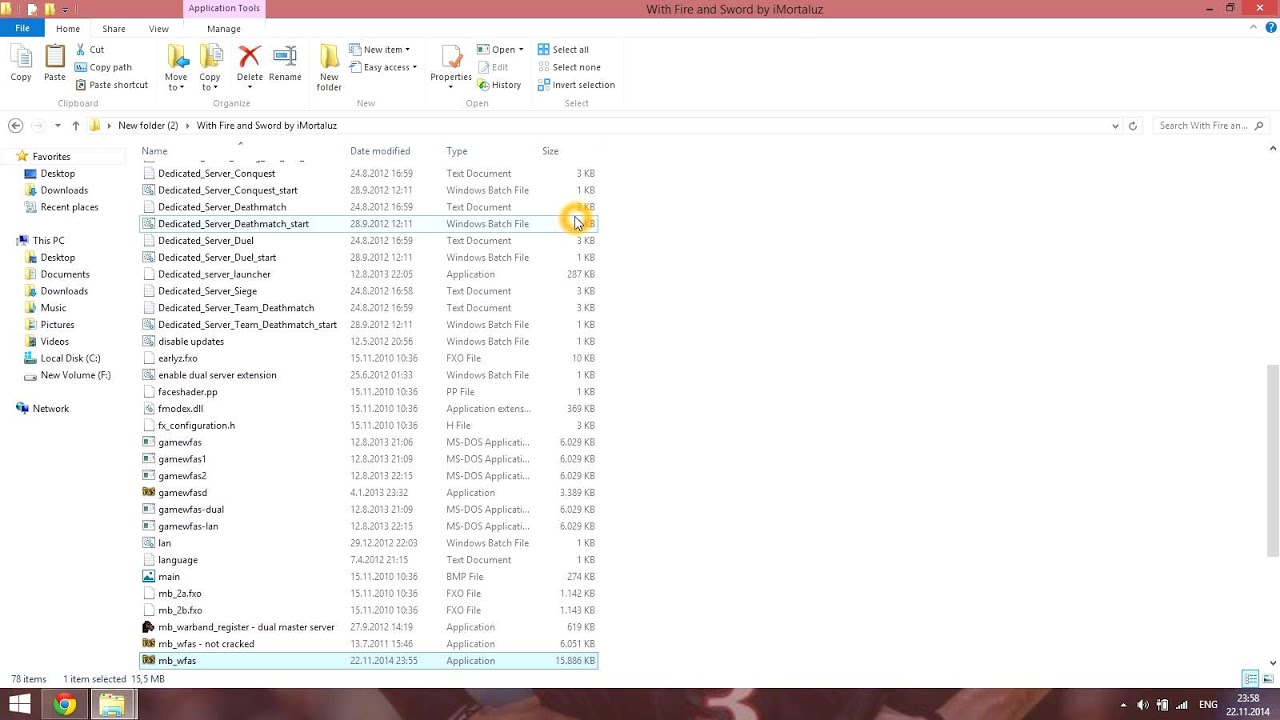Cut the selected file with the scissors button
This screenshot has height=720, width=1280.
[x=89, y=49]
